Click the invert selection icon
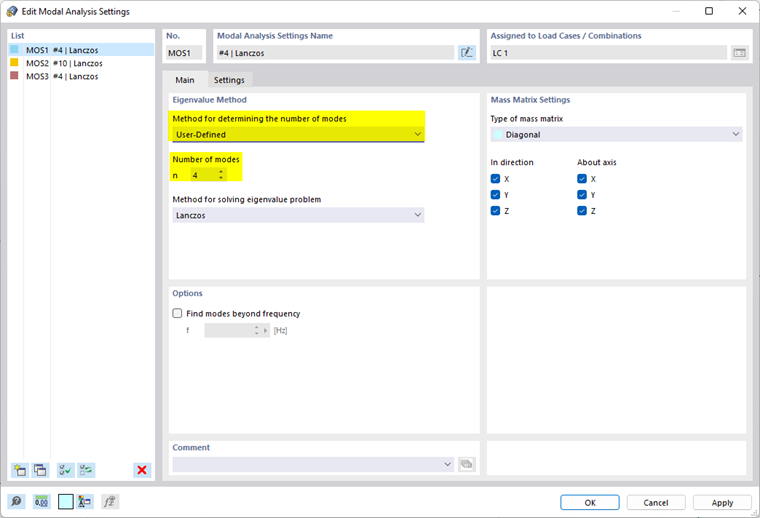760x518 pixels. click(x=86, y=470)
